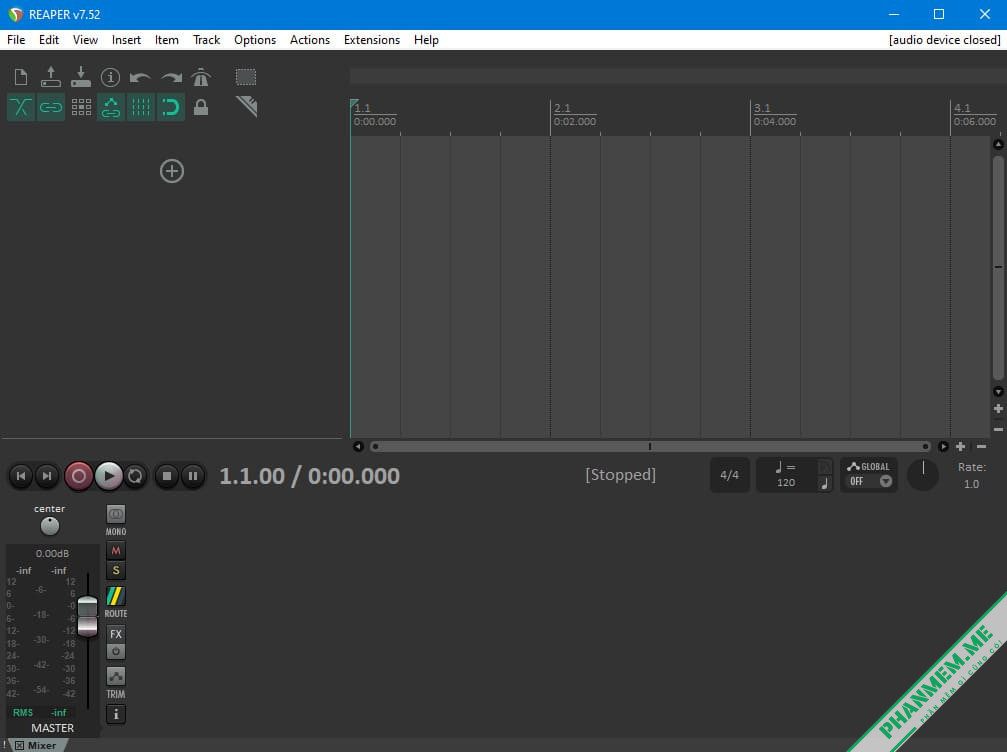Viewport: 1007px width, 752px height.
Task: Toggle grid lines icon
Action: click(x=141, y=107)
